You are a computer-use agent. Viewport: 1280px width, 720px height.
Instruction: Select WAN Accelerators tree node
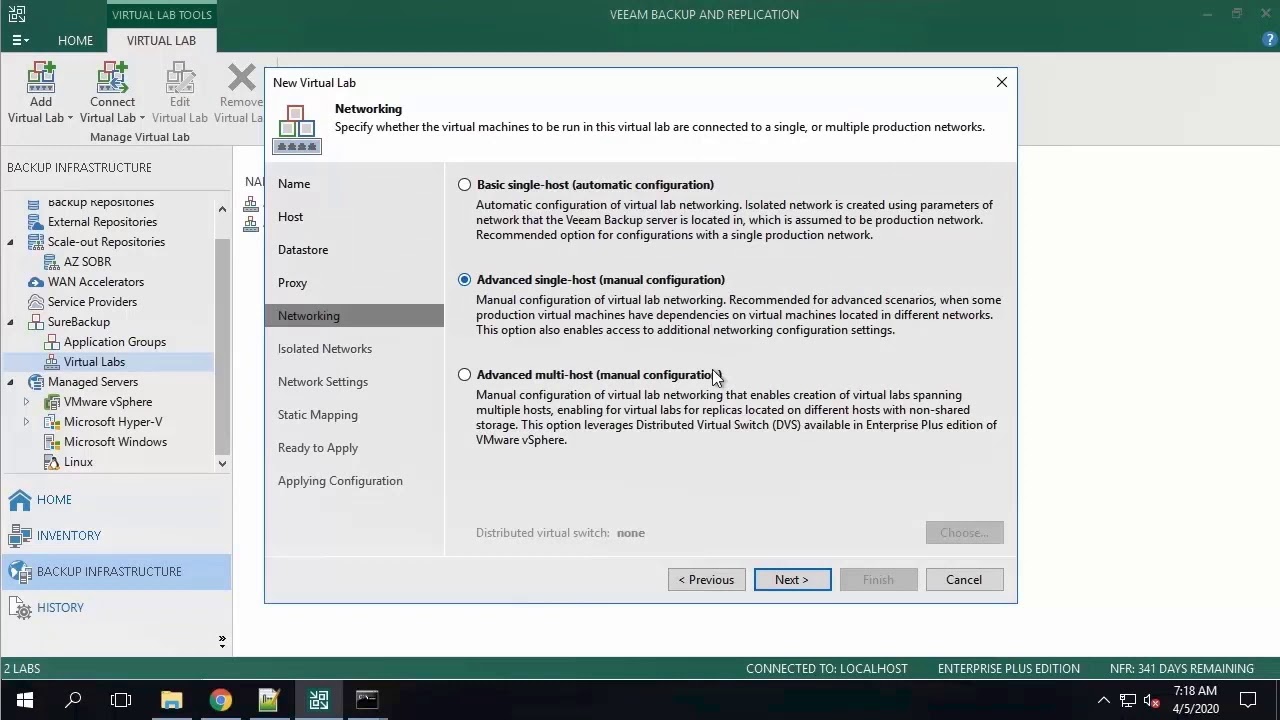click(96, 282)
